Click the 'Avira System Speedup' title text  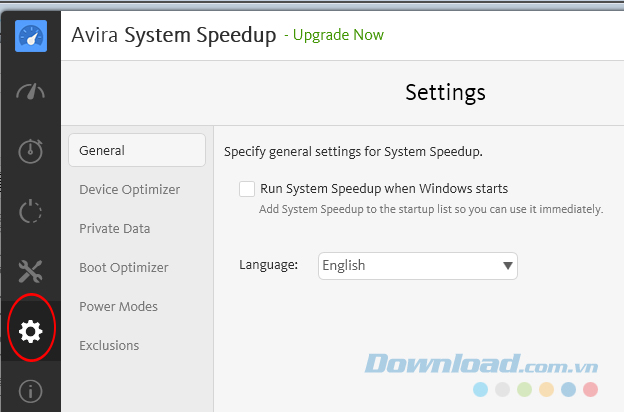[174, 35]
